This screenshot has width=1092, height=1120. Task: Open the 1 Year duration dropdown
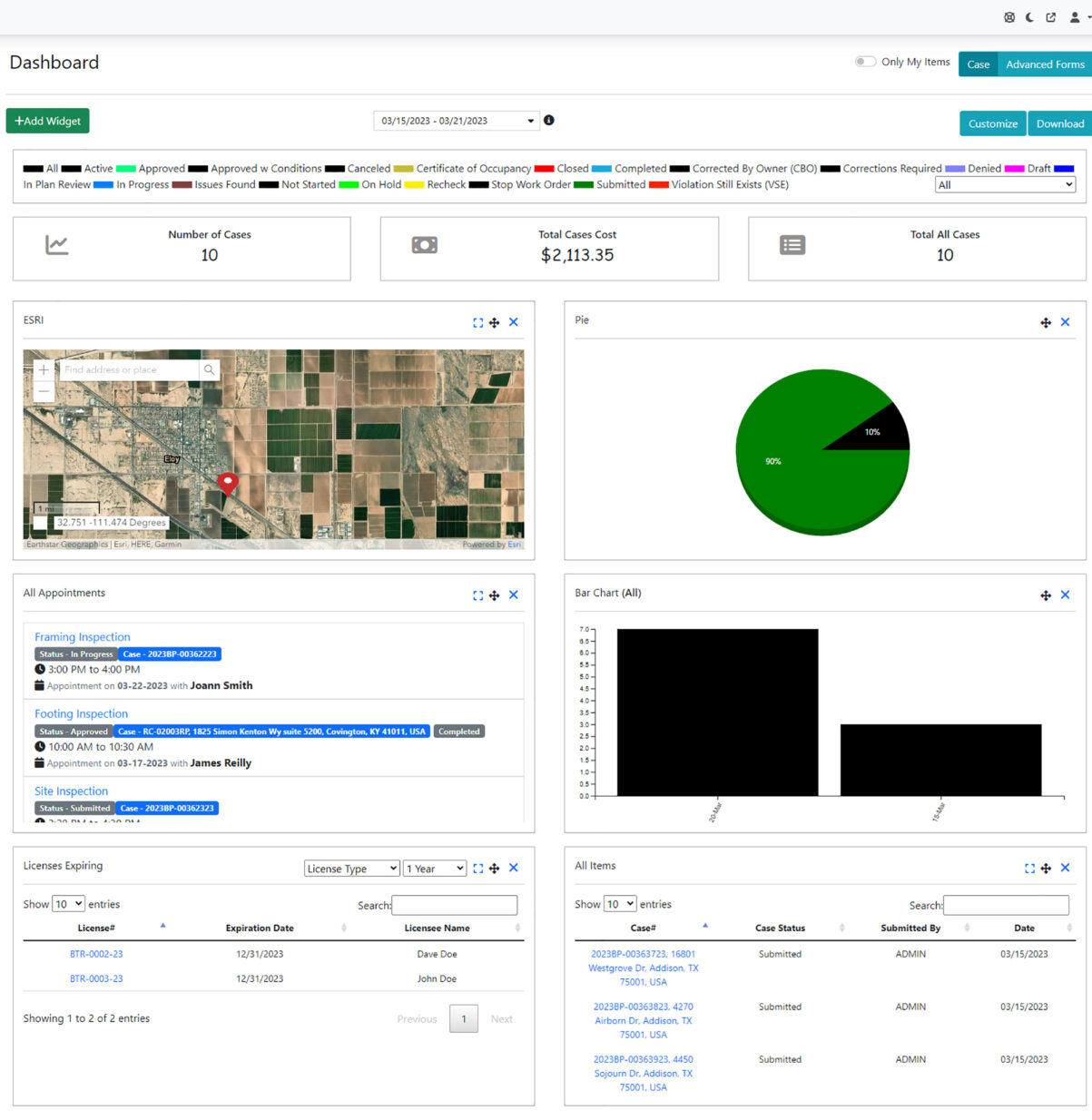[x=434, y=869]
